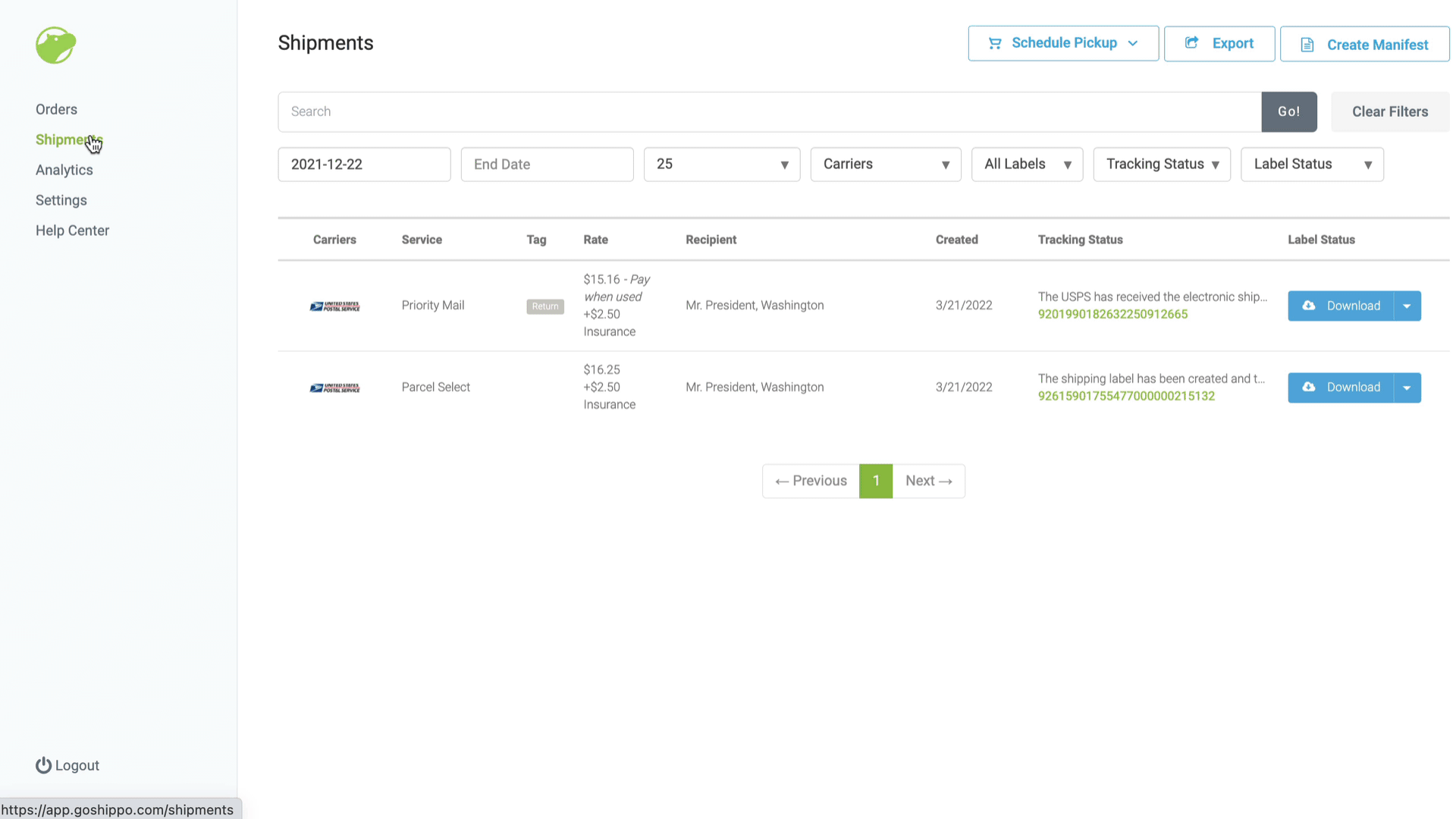Click the tracking number for Priority Mail shipment
Screen dimensions: 1456x819
pos(1113,314)
